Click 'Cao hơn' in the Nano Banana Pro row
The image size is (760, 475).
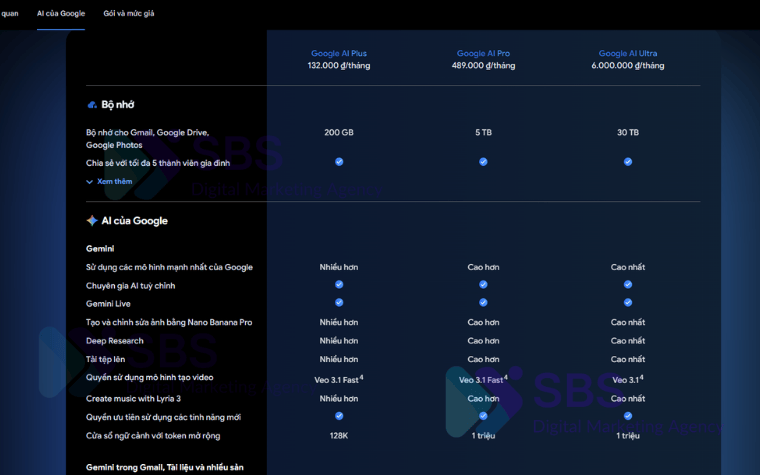(x=483, y=322)
